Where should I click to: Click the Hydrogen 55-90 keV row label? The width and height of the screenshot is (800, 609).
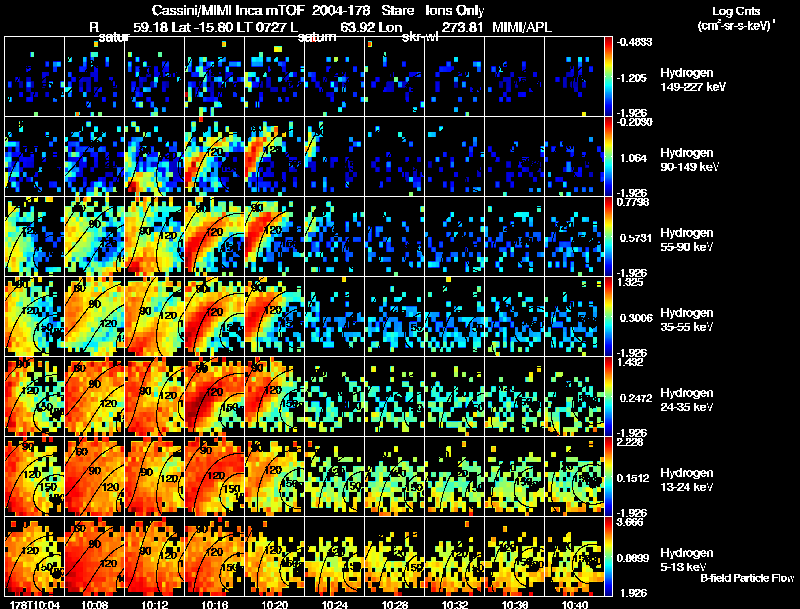pos(687,240)
